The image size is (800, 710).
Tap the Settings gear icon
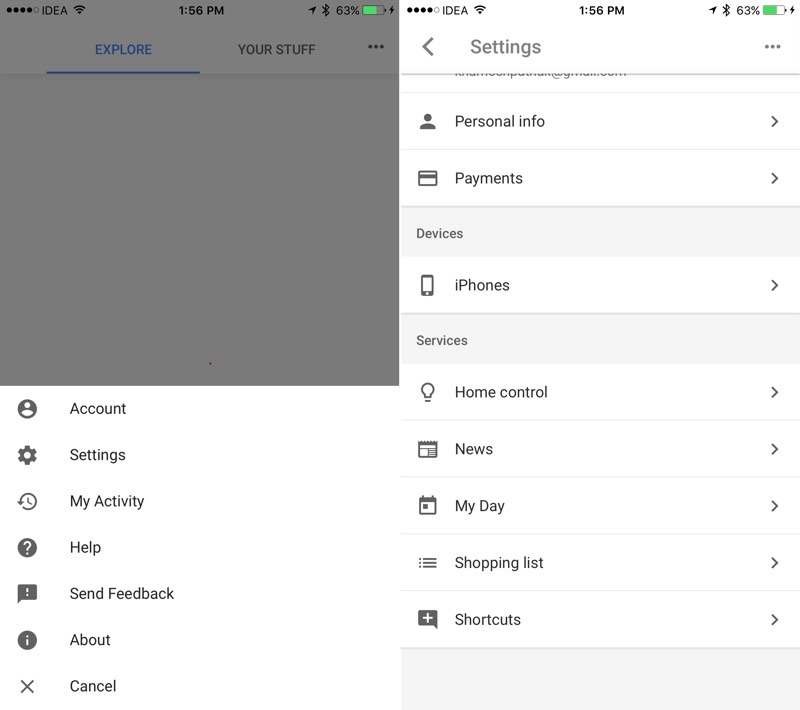pos(27,455)
